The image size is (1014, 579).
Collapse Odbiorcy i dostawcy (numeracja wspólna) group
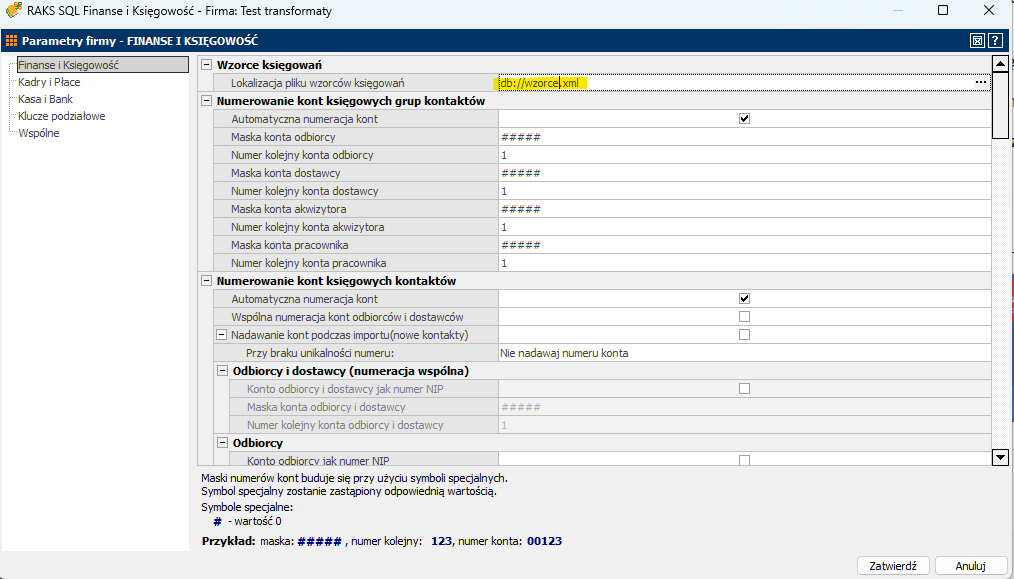(x=222, y=371)
